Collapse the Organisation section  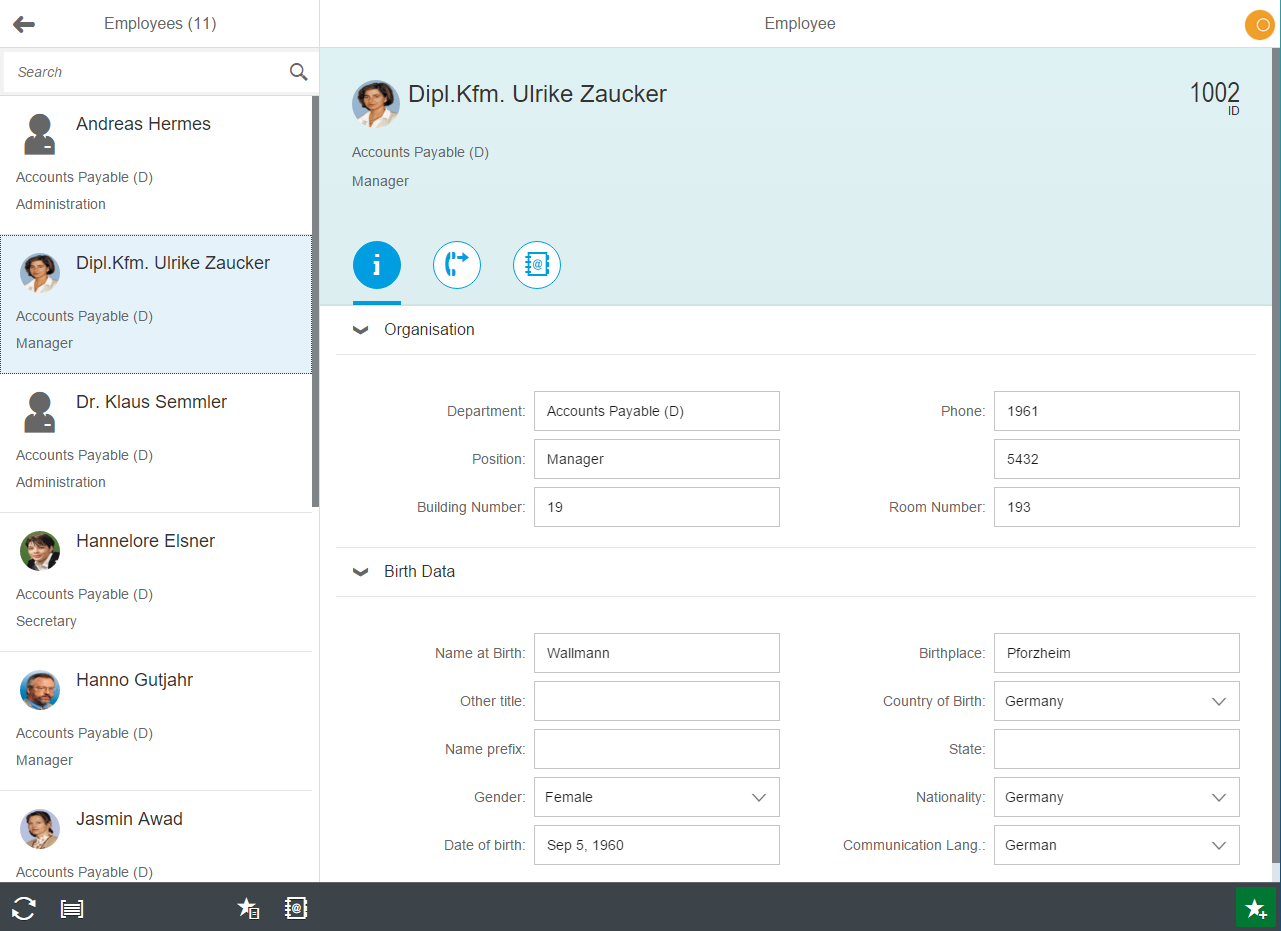(361, 330)
